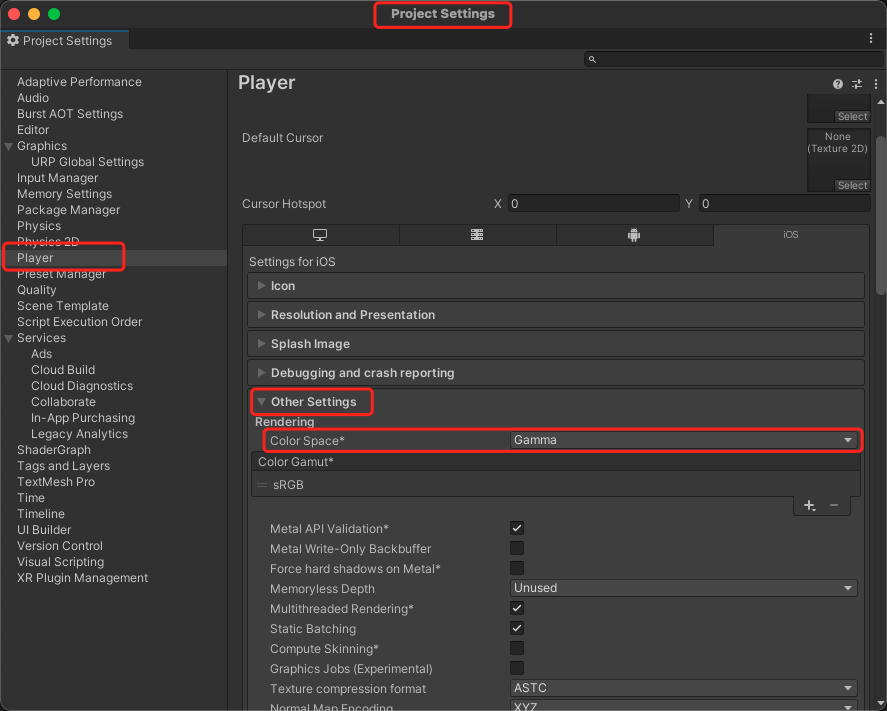Screen dimensions: 887x711
Task: Add a color gamut with plus icon
Action: pos(809,505)
